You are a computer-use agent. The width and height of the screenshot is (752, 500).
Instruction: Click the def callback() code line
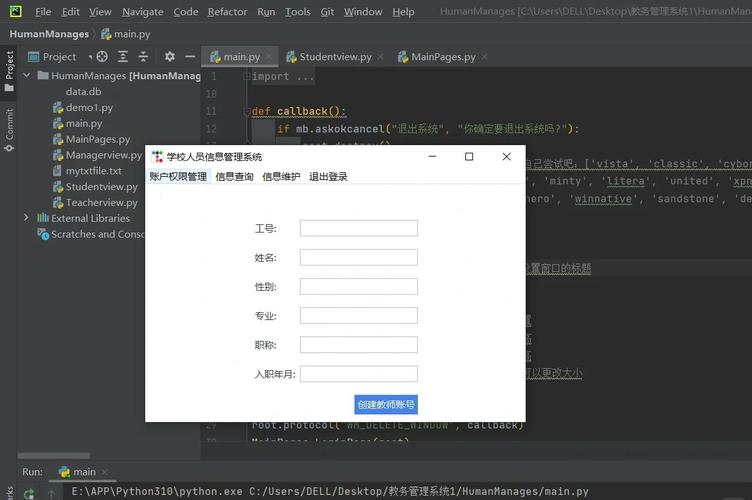(298, 111)
